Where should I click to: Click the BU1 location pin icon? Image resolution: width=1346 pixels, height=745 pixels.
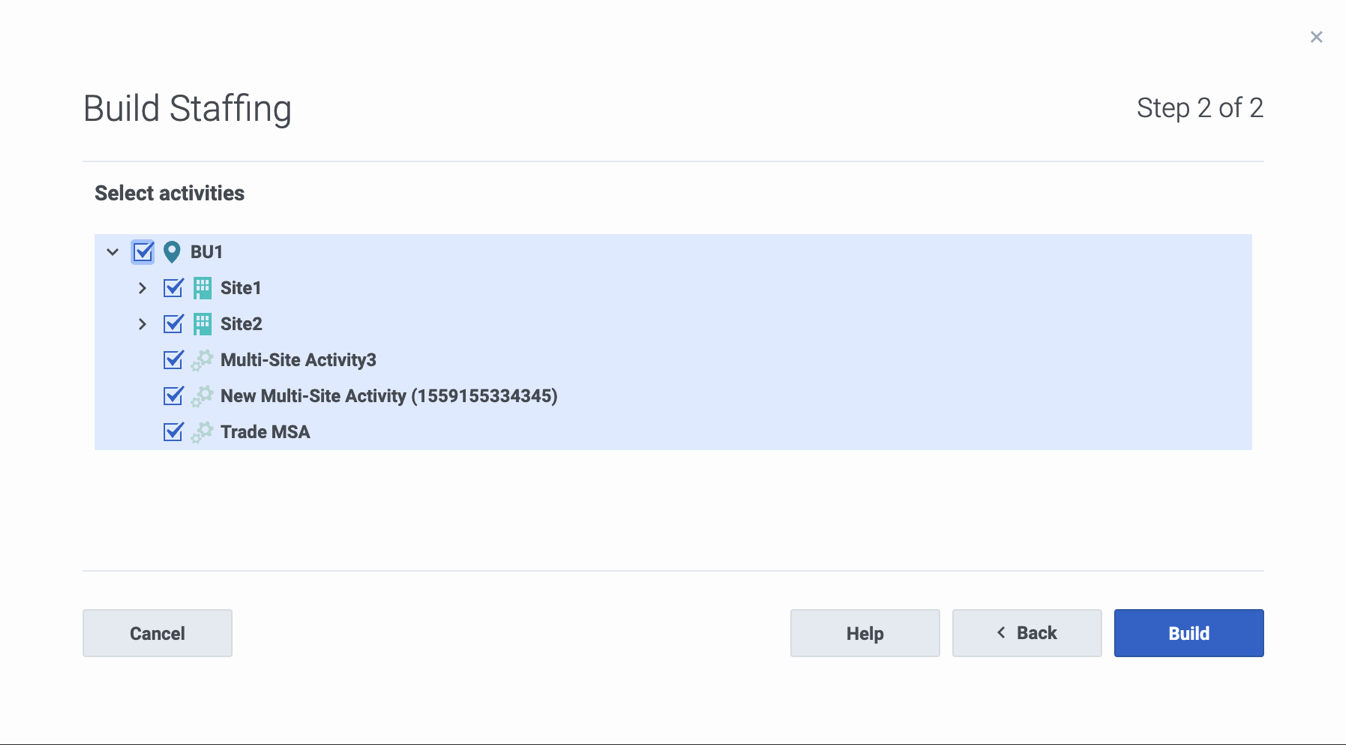click(172, 252)
